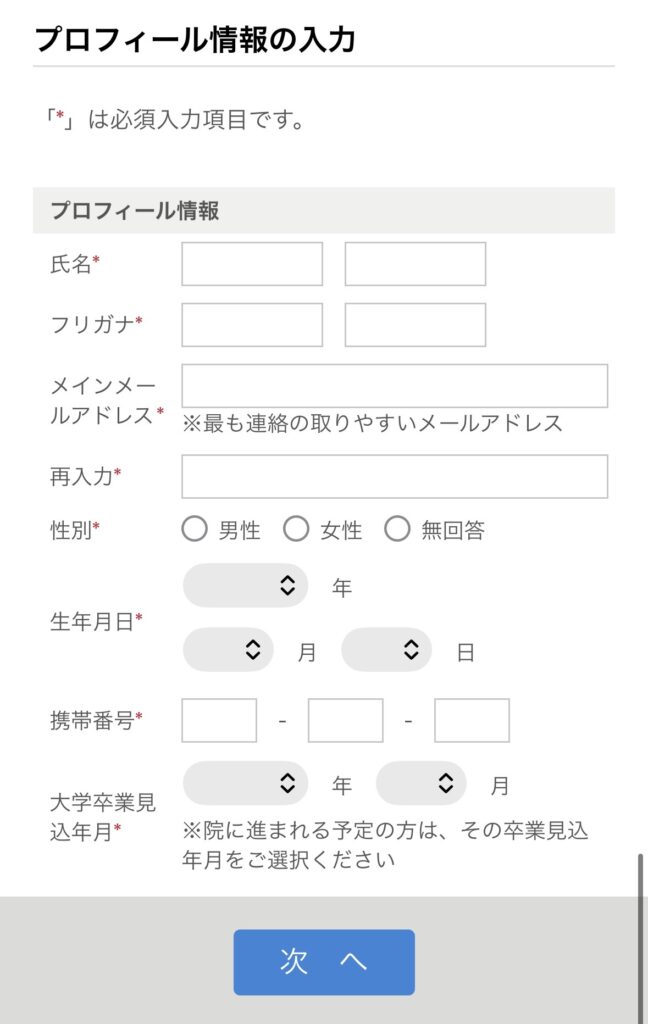The height and width of the screenshot is (1024, 648).
Task: Select the 男性 radio button
Action: (x=194, y=530)
